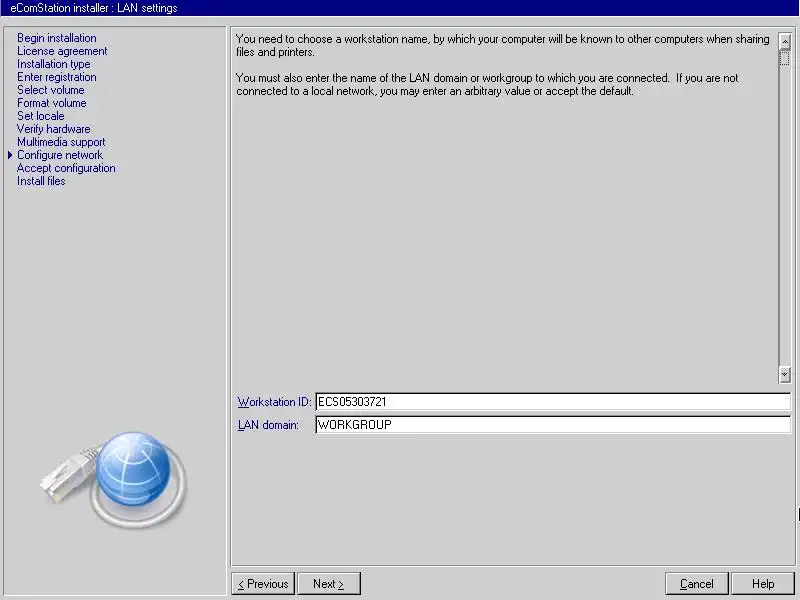Select 'License agreement' step

[62, 51]
